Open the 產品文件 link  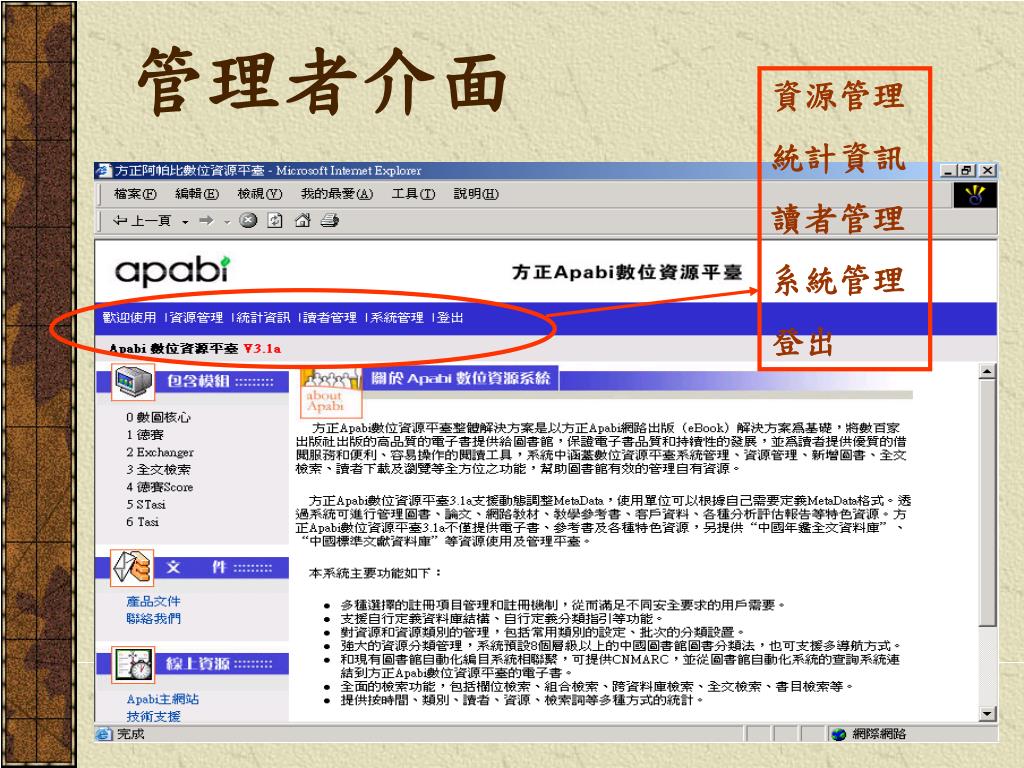tap(153, 601)
